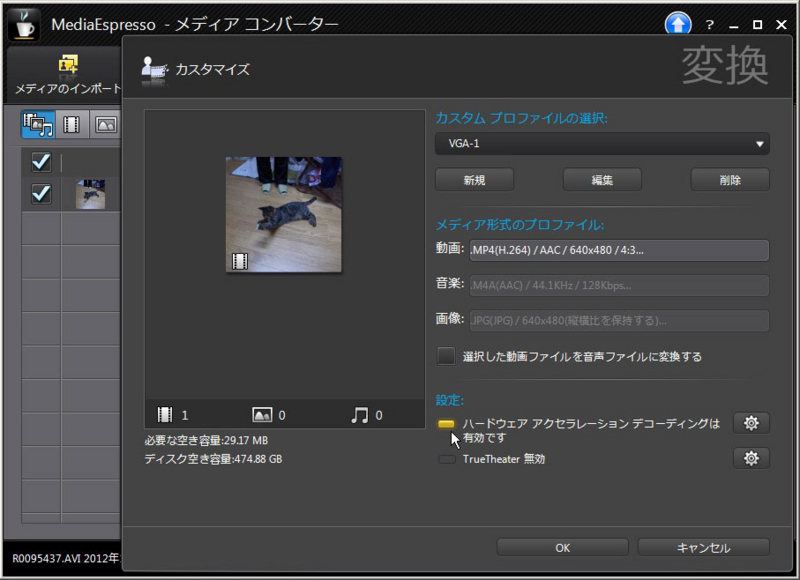
Task: Click the 新規 button
Action: [474, 180]
